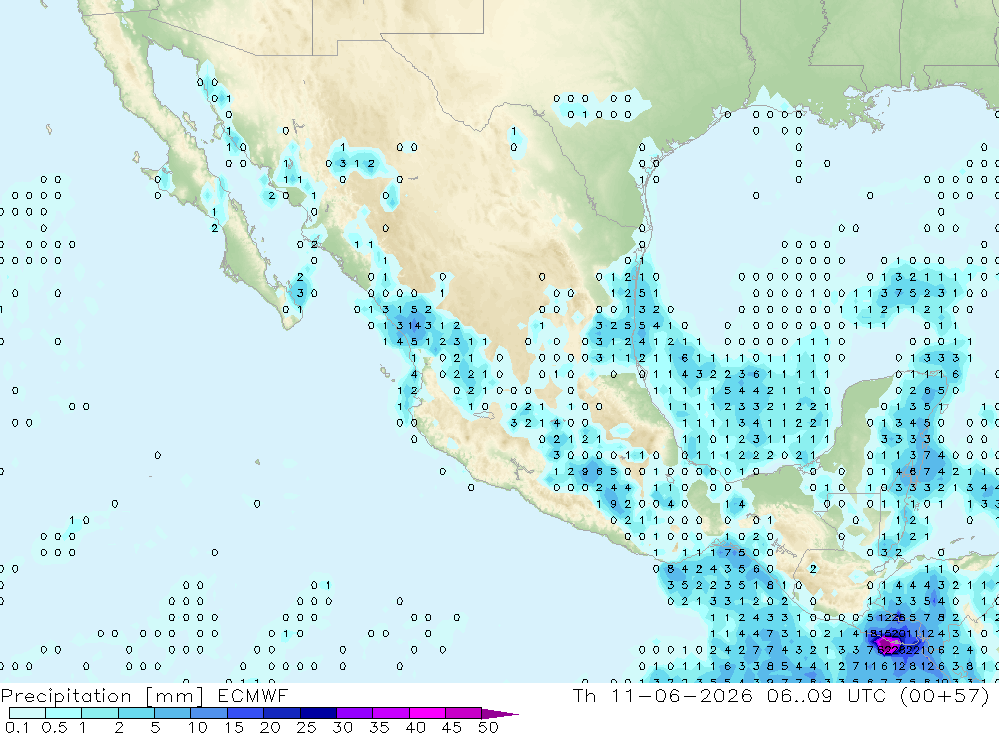Click the '(00+57)' forecast offset text
The image size is (1000, 733).
[945, 695]
